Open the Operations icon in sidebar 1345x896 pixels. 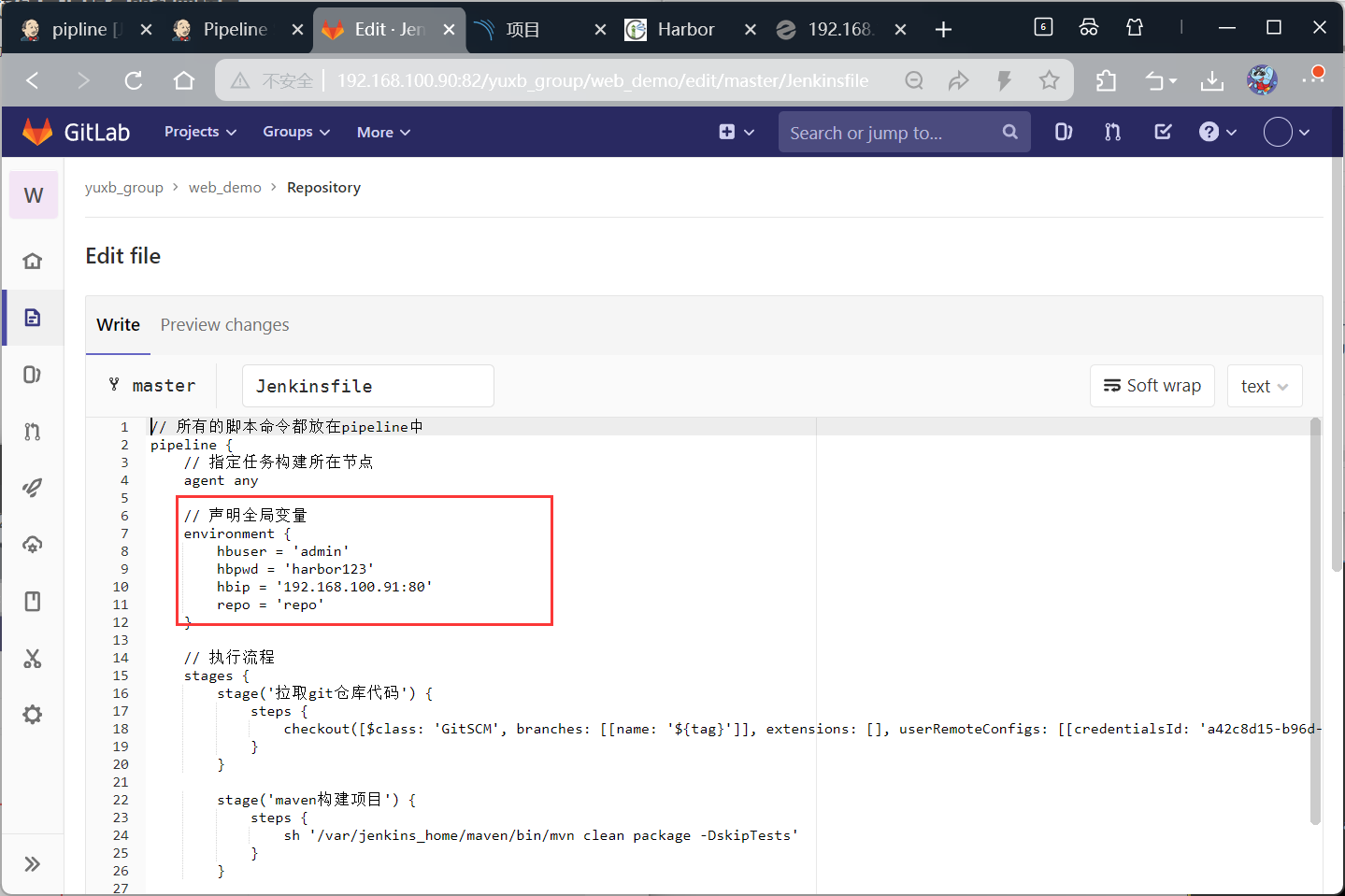tap(33, 545)
